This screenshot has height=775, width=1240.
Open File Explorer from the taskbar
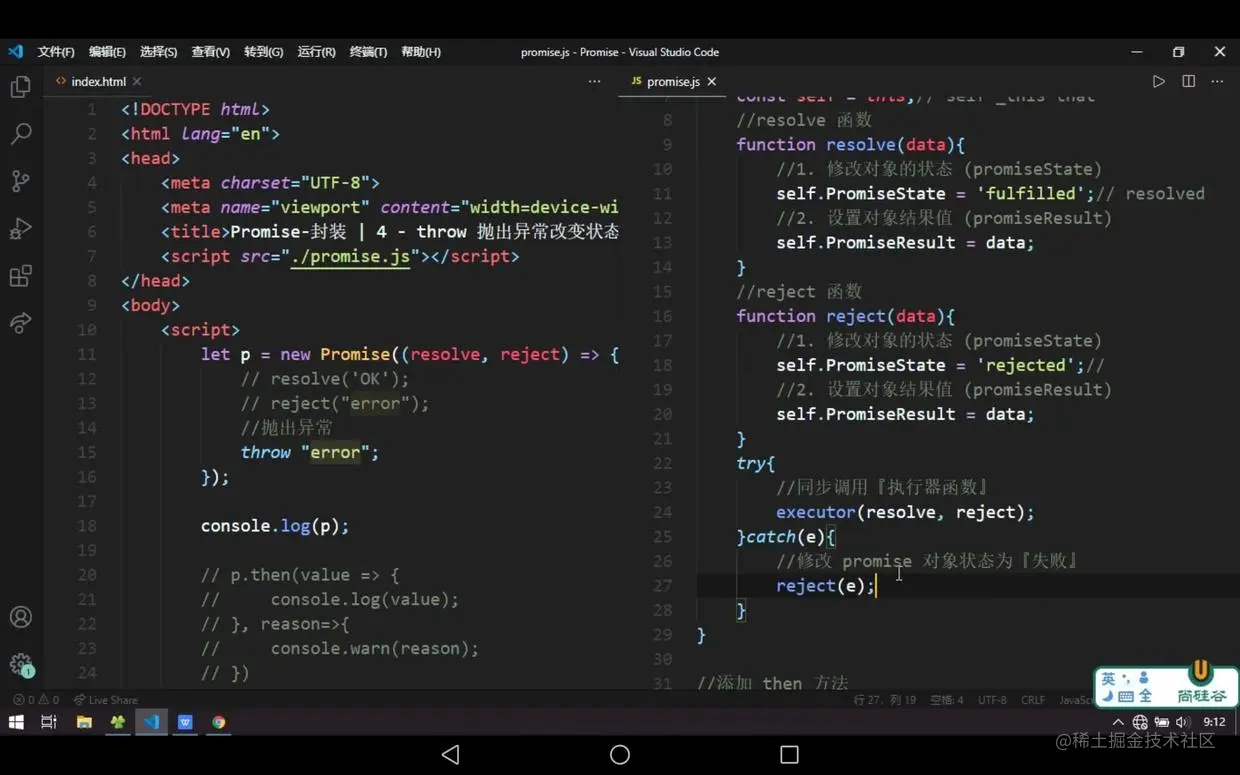[x=84, y=721]
